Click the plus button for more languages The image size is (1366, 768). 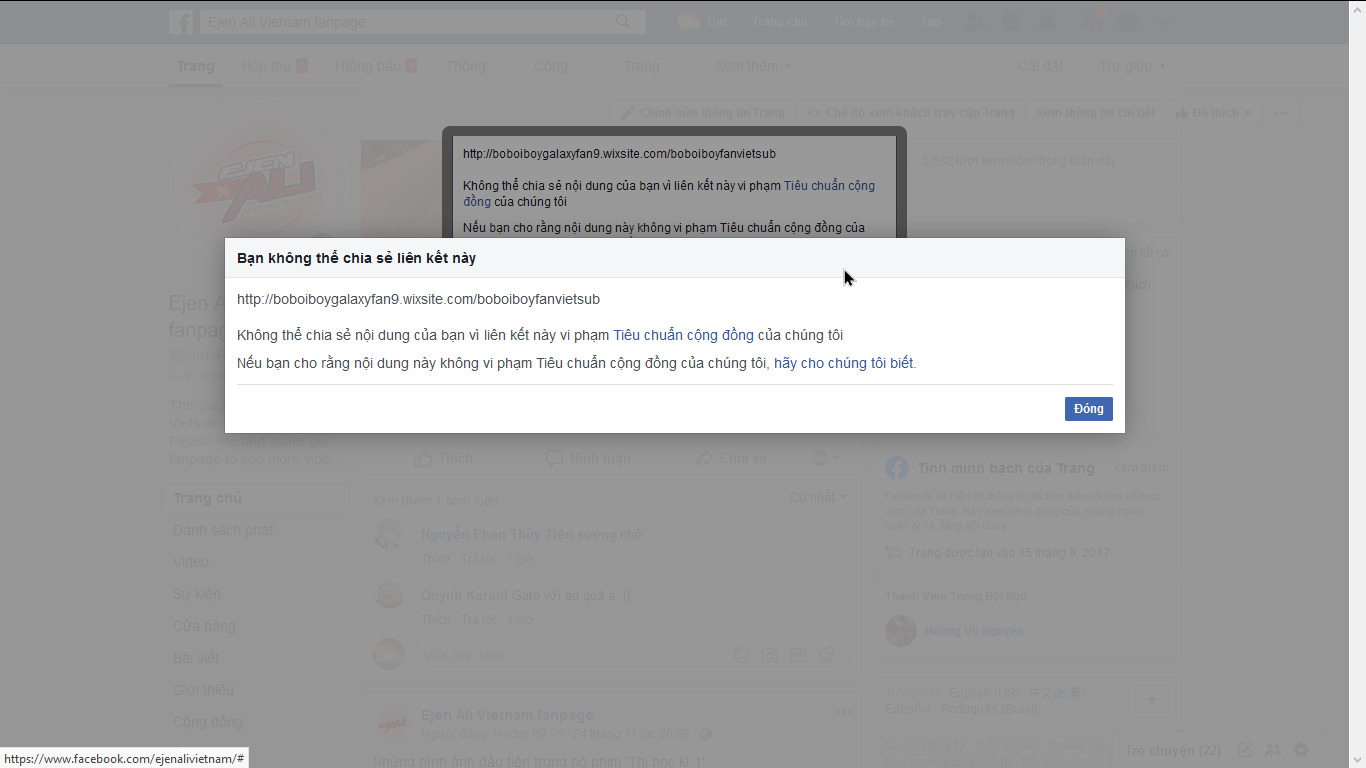click(x=1151, y=699)
